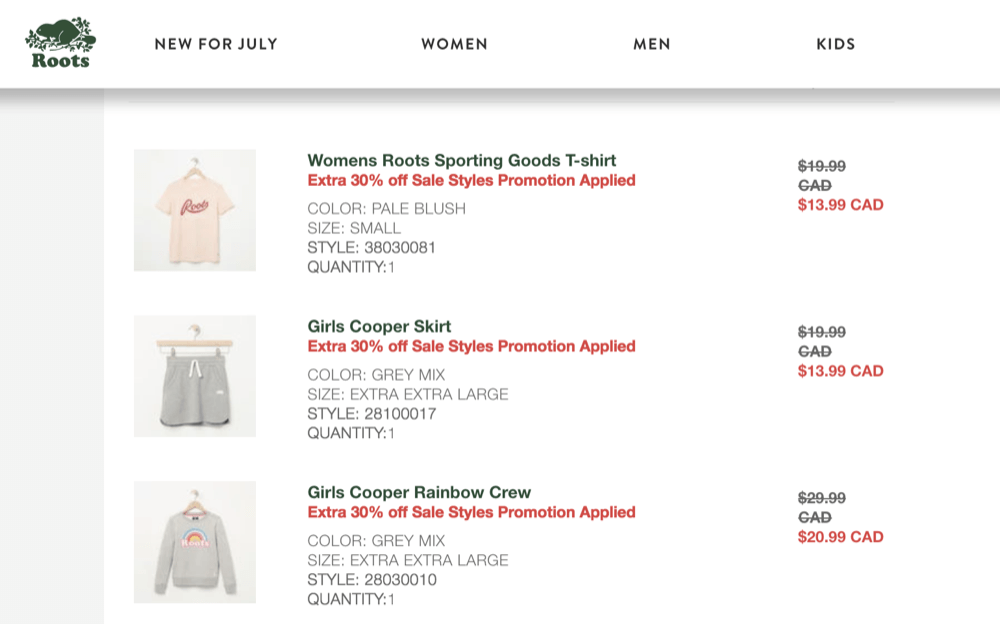The height and width of the screenshot is (624, 1000).
Task: Click the Roots beaver logo
Action: click(x=60, y=43)
